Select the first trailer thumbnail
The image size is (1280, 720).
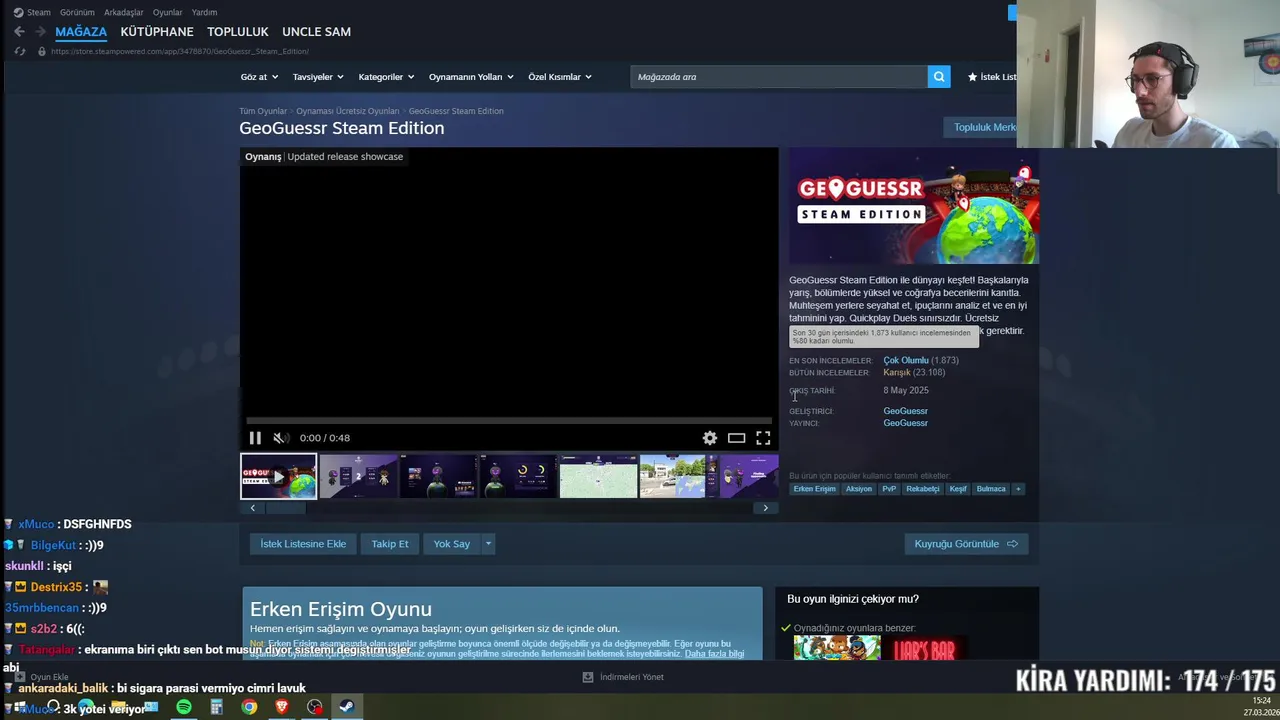(x=278, y=476)
